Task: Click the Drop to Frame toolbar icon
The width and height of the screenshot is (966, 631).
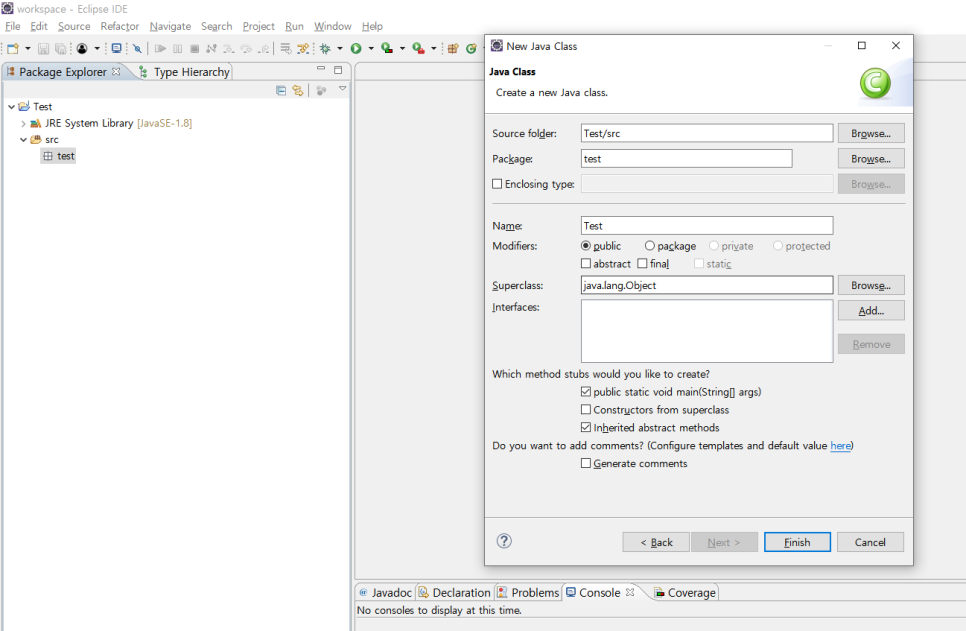Action: [285, 49]
